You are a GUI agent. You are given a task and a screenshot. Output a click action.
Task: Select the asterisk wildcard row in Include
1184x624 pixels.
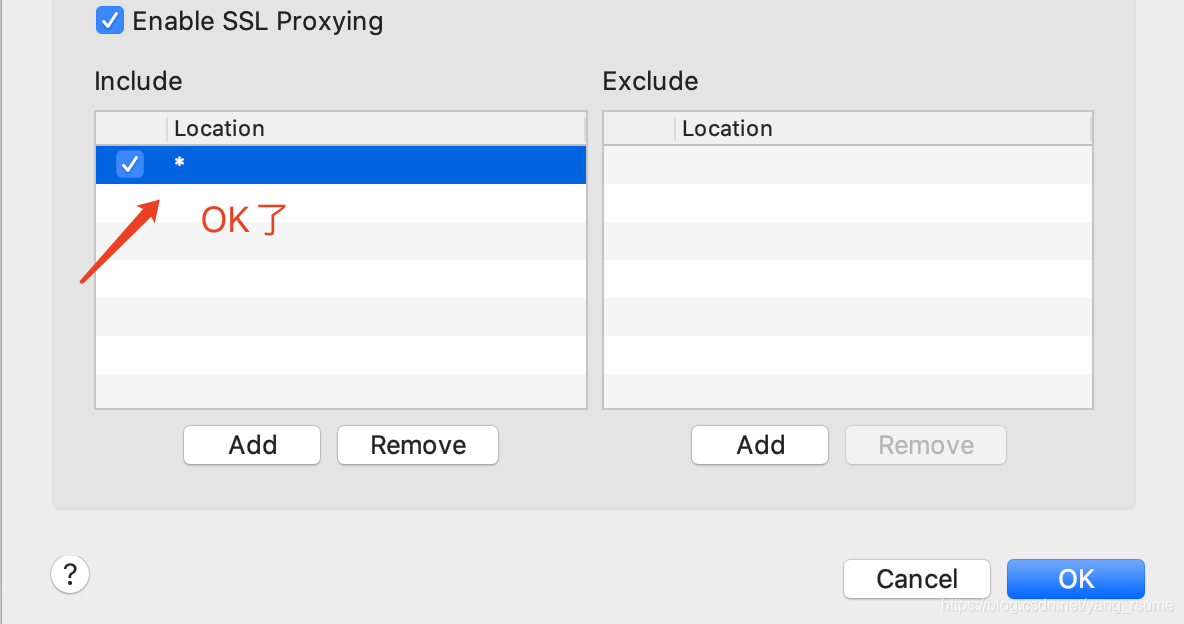pyautogui.click(x=341, y=165)
